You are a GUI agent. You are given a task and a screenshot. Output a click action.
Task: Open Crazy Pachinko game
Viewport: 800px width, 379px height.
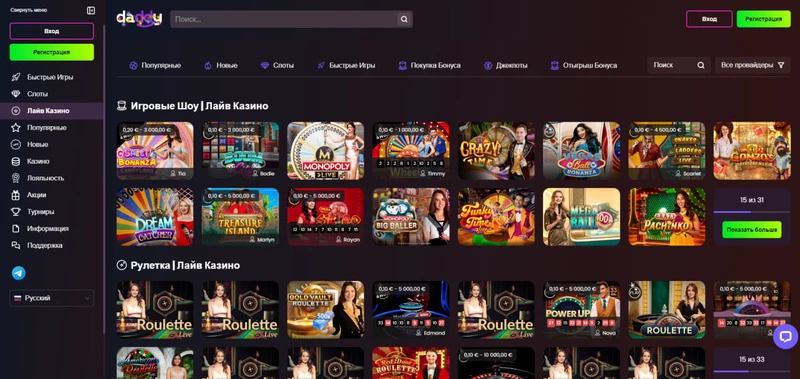point(666,217)
